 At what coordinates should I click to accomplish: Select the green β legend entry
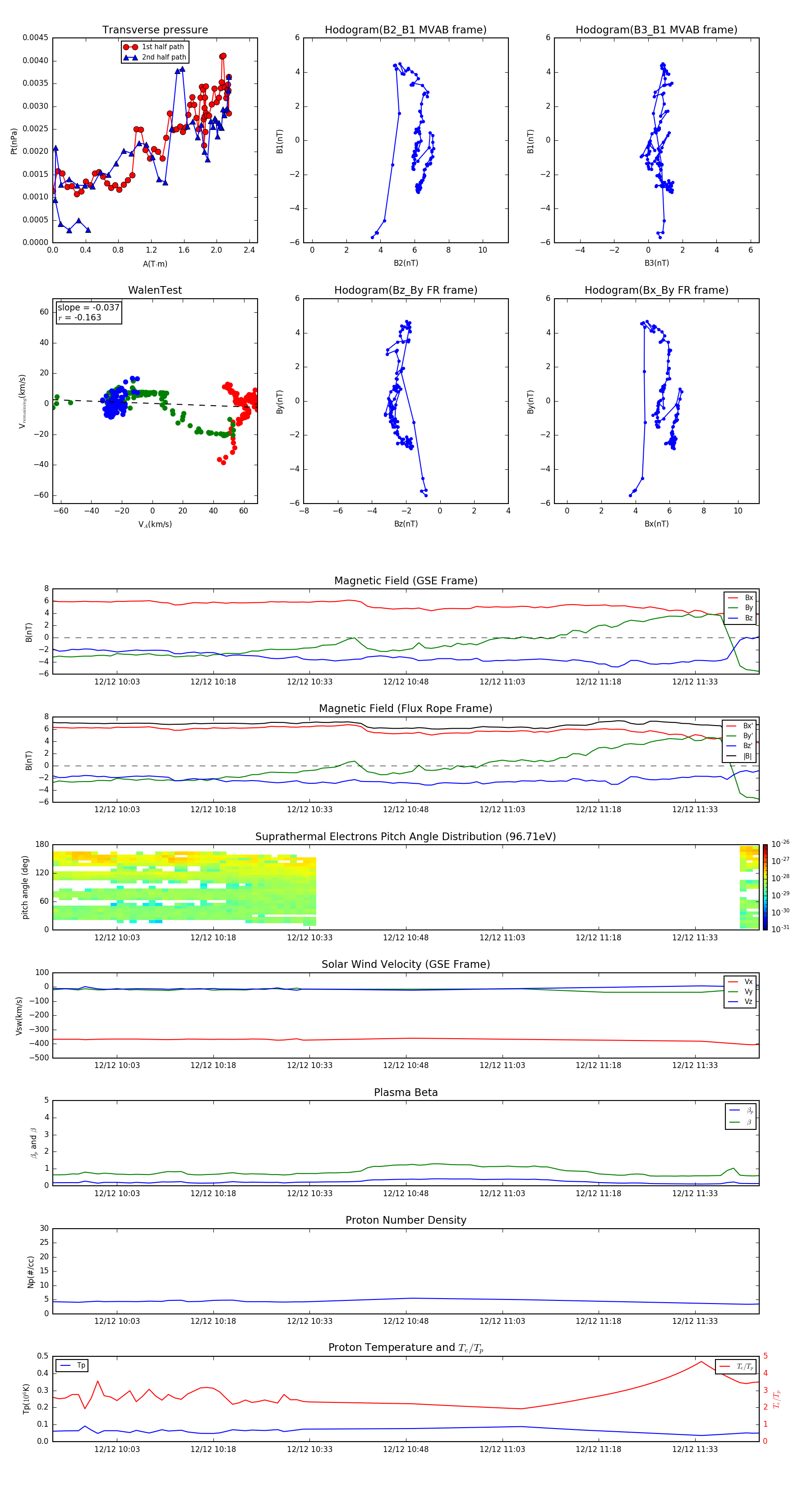coord(741,1122)
